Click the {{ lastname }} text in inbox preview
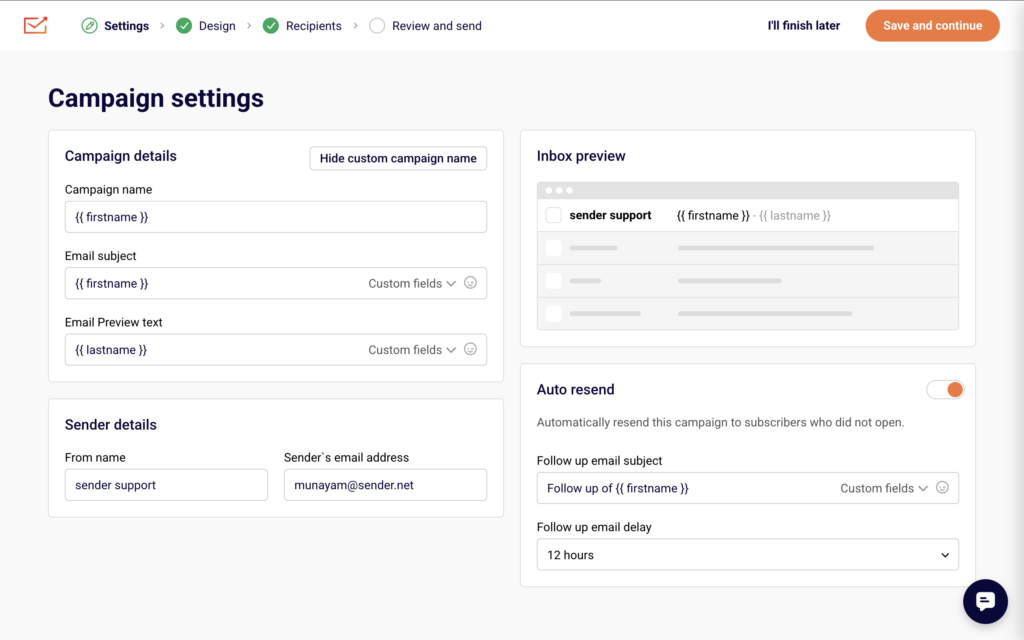The width and height of the screenshot is (1024, 640). [795, 216]
